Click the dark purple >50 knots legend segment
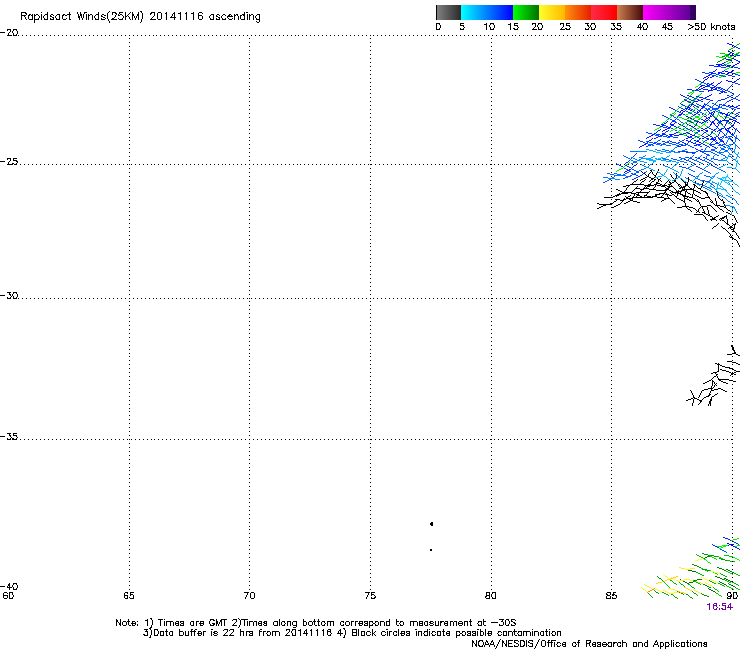 tap(693, 12)
